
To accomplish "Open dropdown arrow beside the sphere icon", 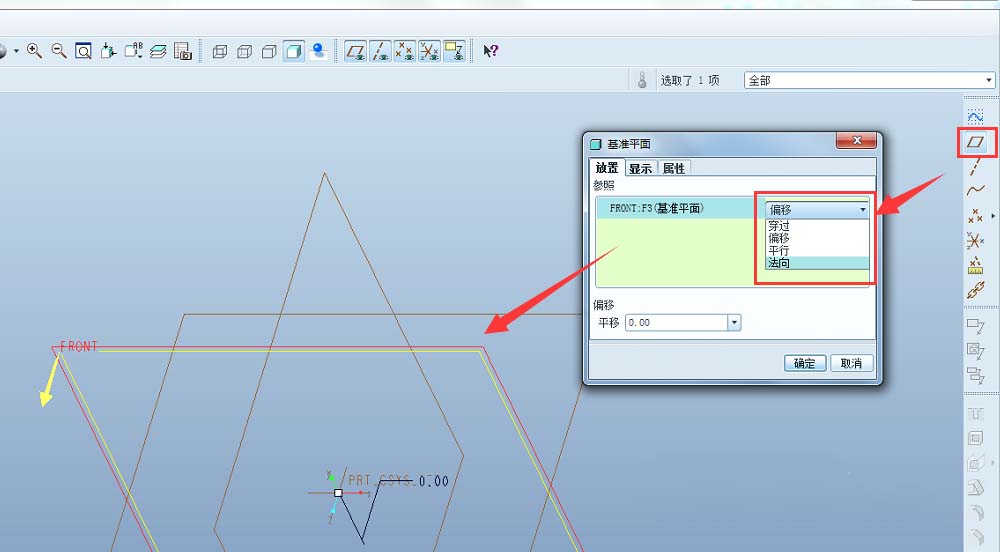I will click(x=16, y=51).
